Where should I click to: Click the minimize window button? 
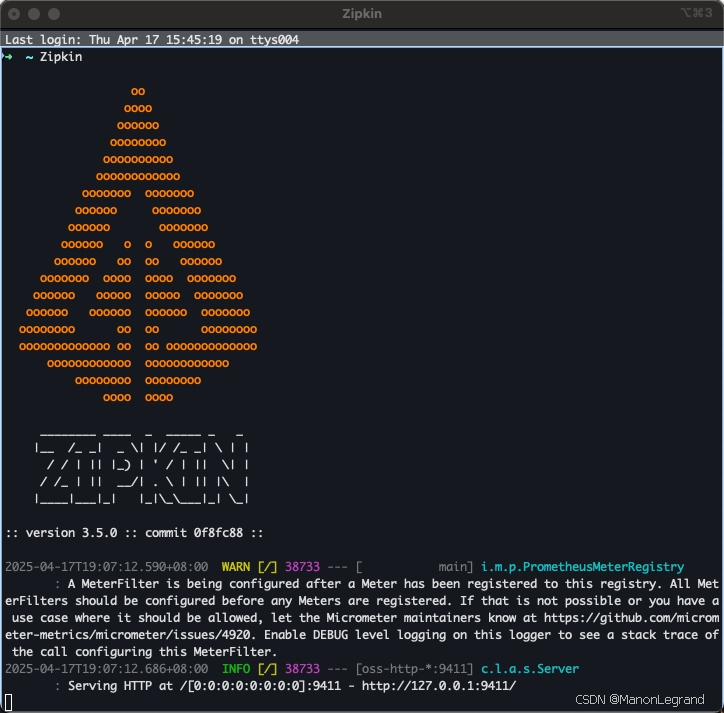tap(34, 14)
